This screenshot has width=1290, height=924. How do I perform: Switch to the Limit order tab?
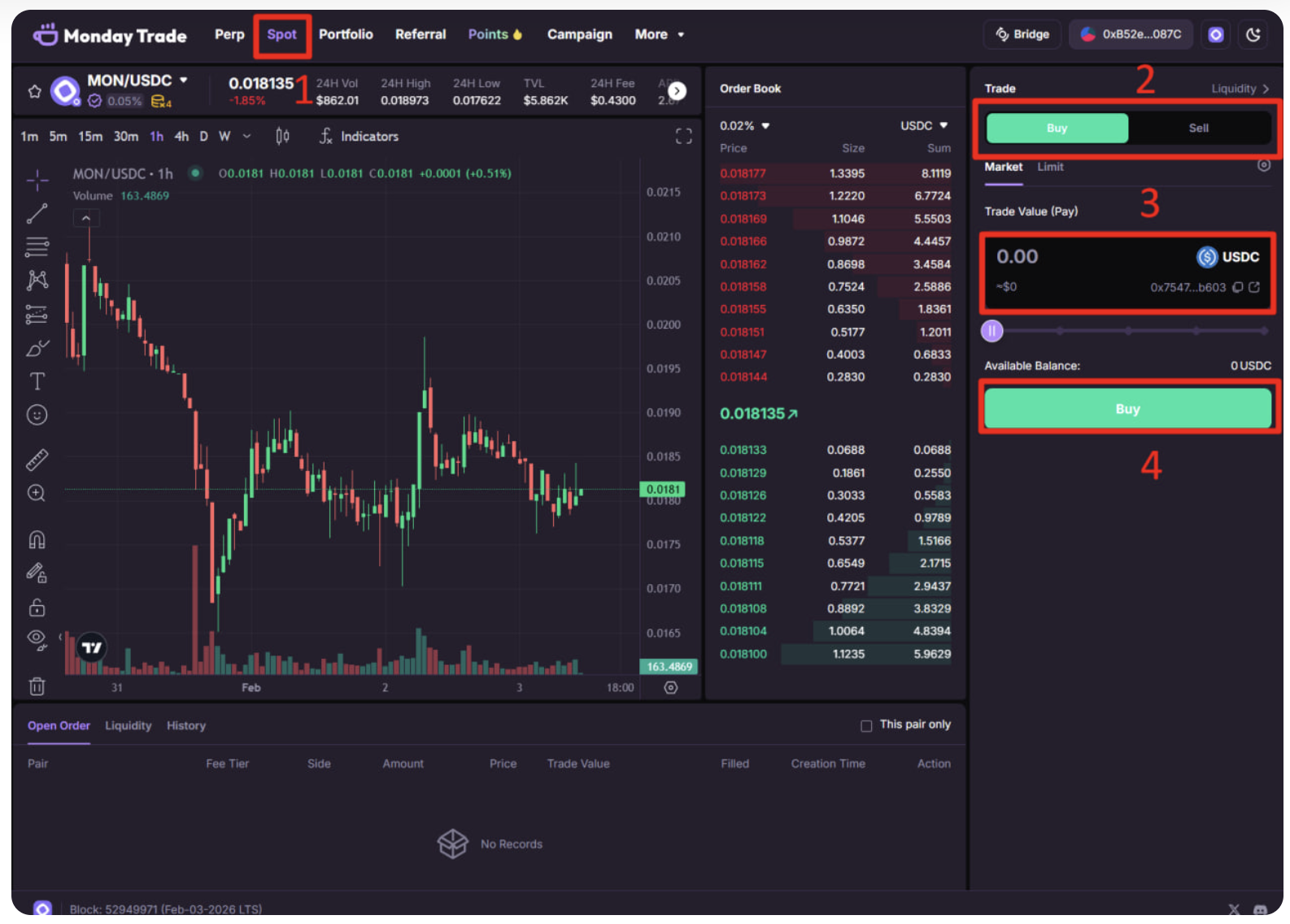point(1050,167)
